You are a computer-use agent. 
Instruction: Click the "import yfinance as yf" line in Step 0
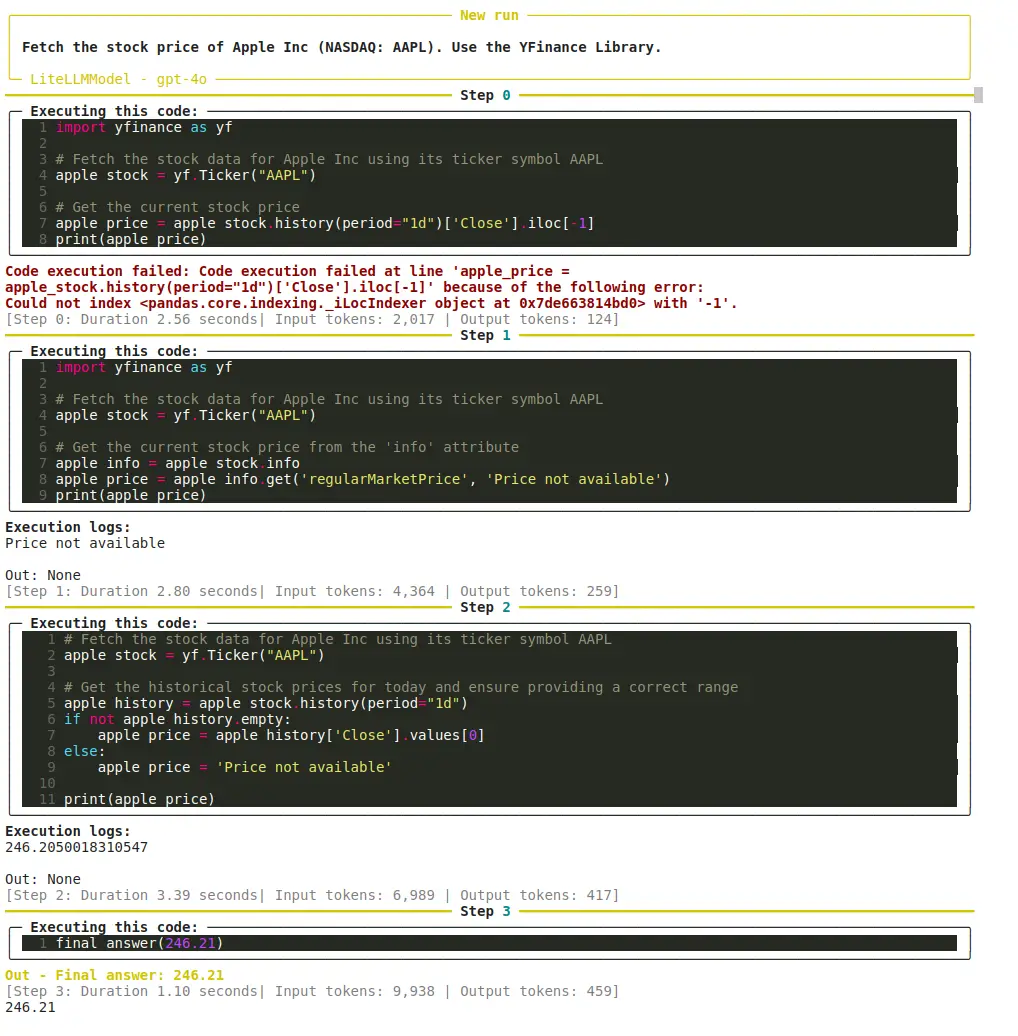[146, 127]
